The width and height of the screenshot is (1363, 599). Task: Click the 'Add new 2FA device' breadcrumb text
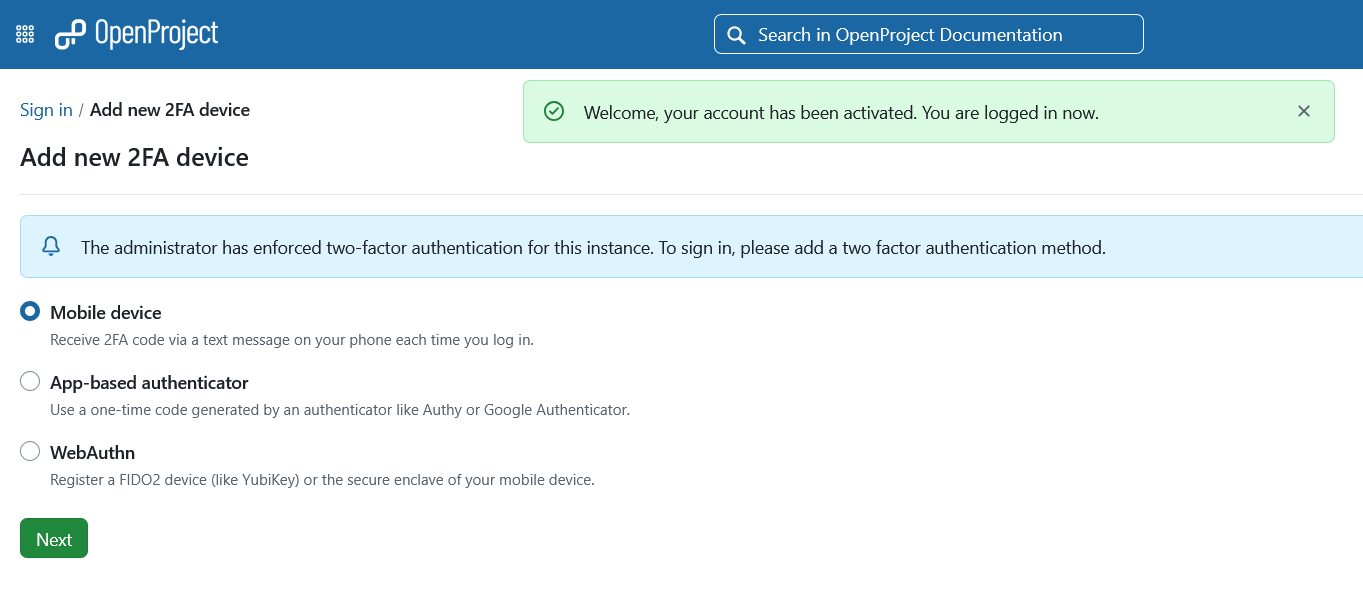[170, 110]
